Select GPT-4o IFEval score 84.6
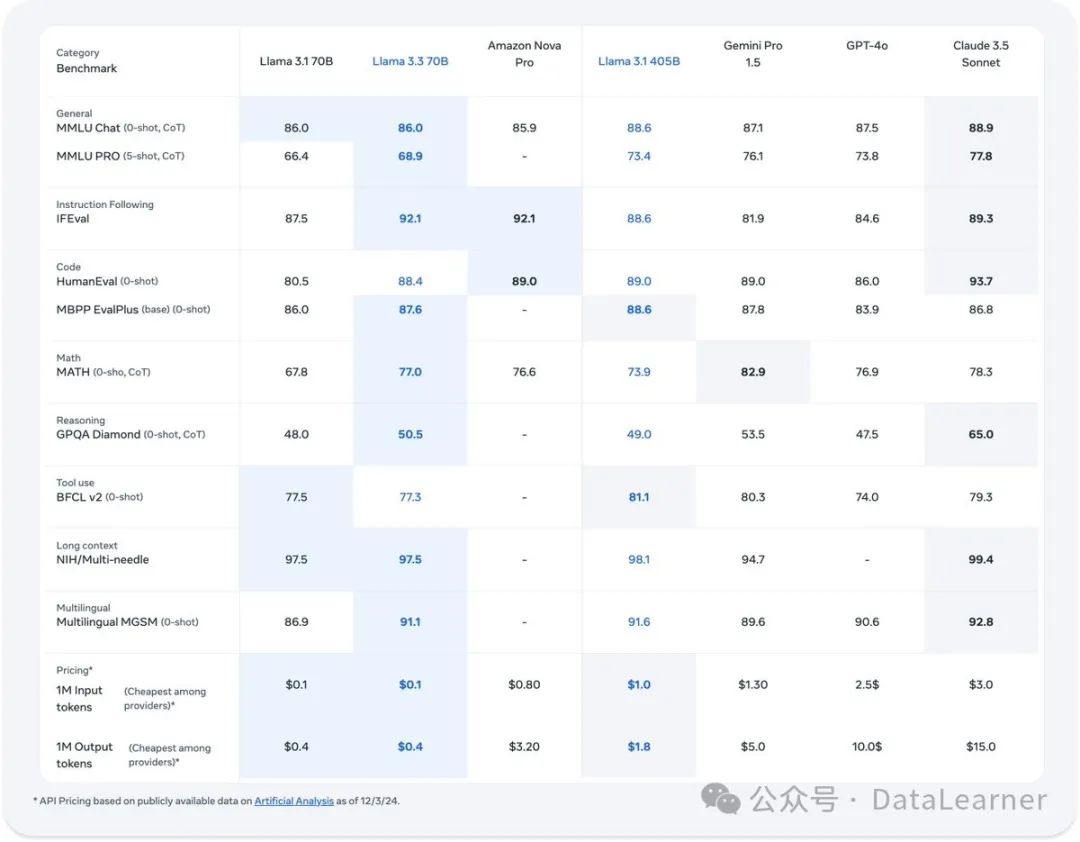Image resolution: width=1080 pixels, height=842 pixels. 866,219
